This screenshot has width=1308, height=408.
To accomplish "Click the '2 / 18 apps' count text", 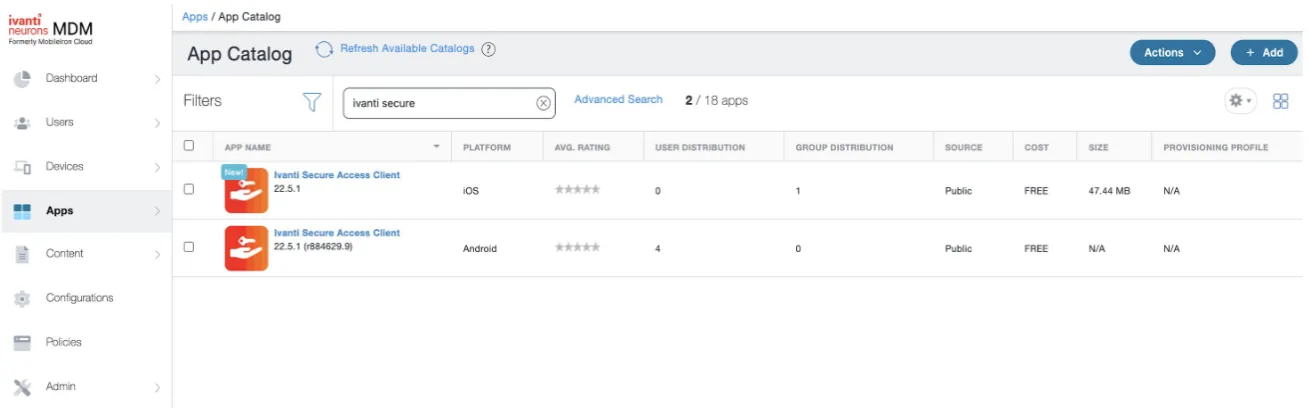I will 716,101.
